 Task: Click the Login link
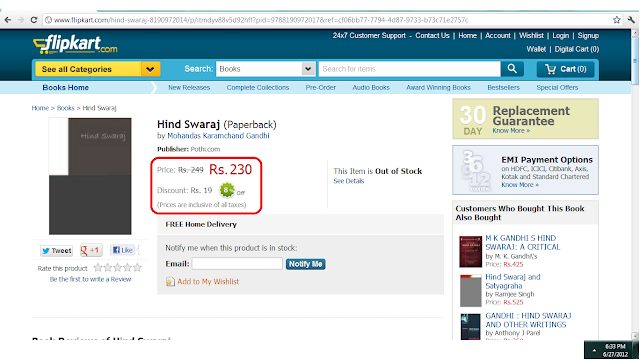point(560,36)
